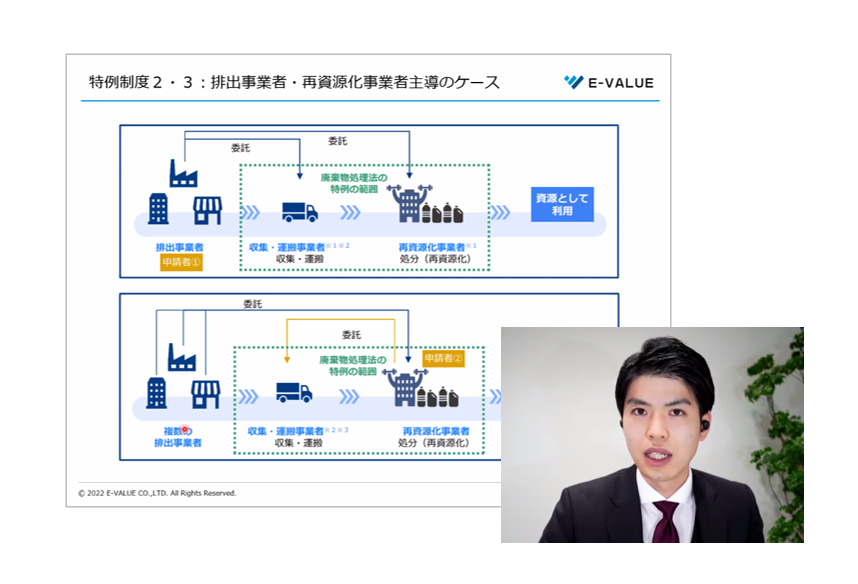Image resolution: width=858 pixels, height=584 pixels.
Task: Click the shop storefront icon in upper diagram
Action: coord(207,211)
